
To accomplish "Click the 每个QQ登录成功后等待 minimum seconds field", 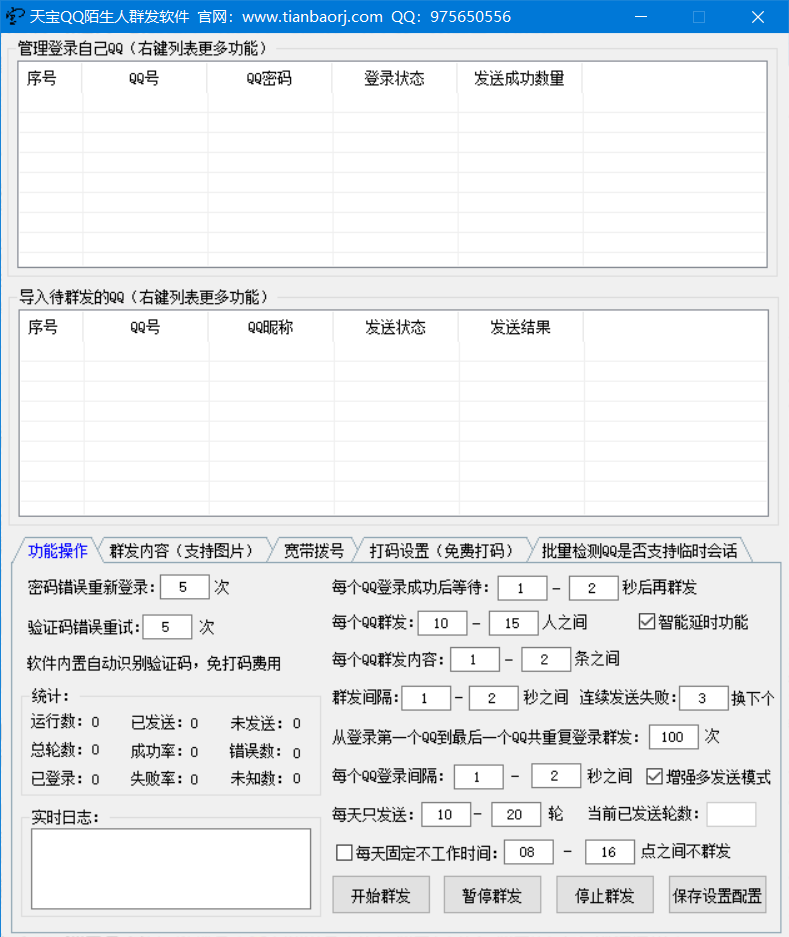I will click(x=522, y=587).
